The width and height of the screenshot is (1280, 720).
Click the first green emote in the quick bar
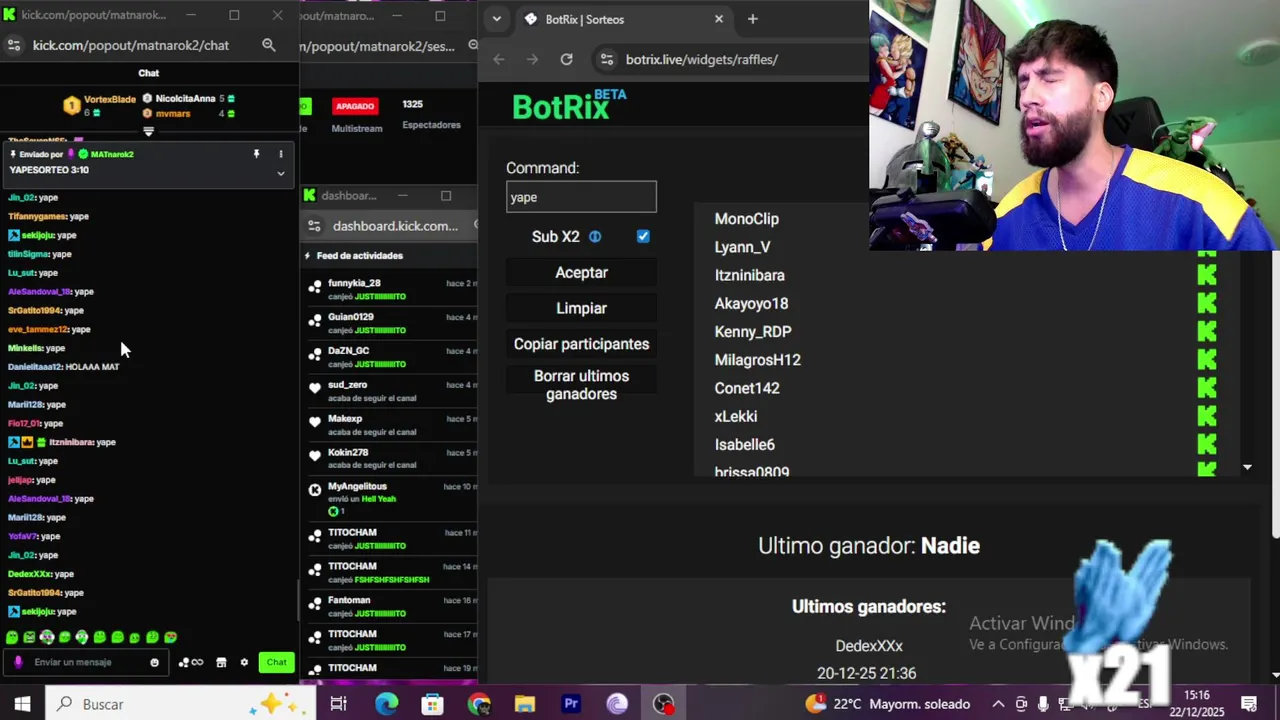pyautogui.click(x=12, y=637)
